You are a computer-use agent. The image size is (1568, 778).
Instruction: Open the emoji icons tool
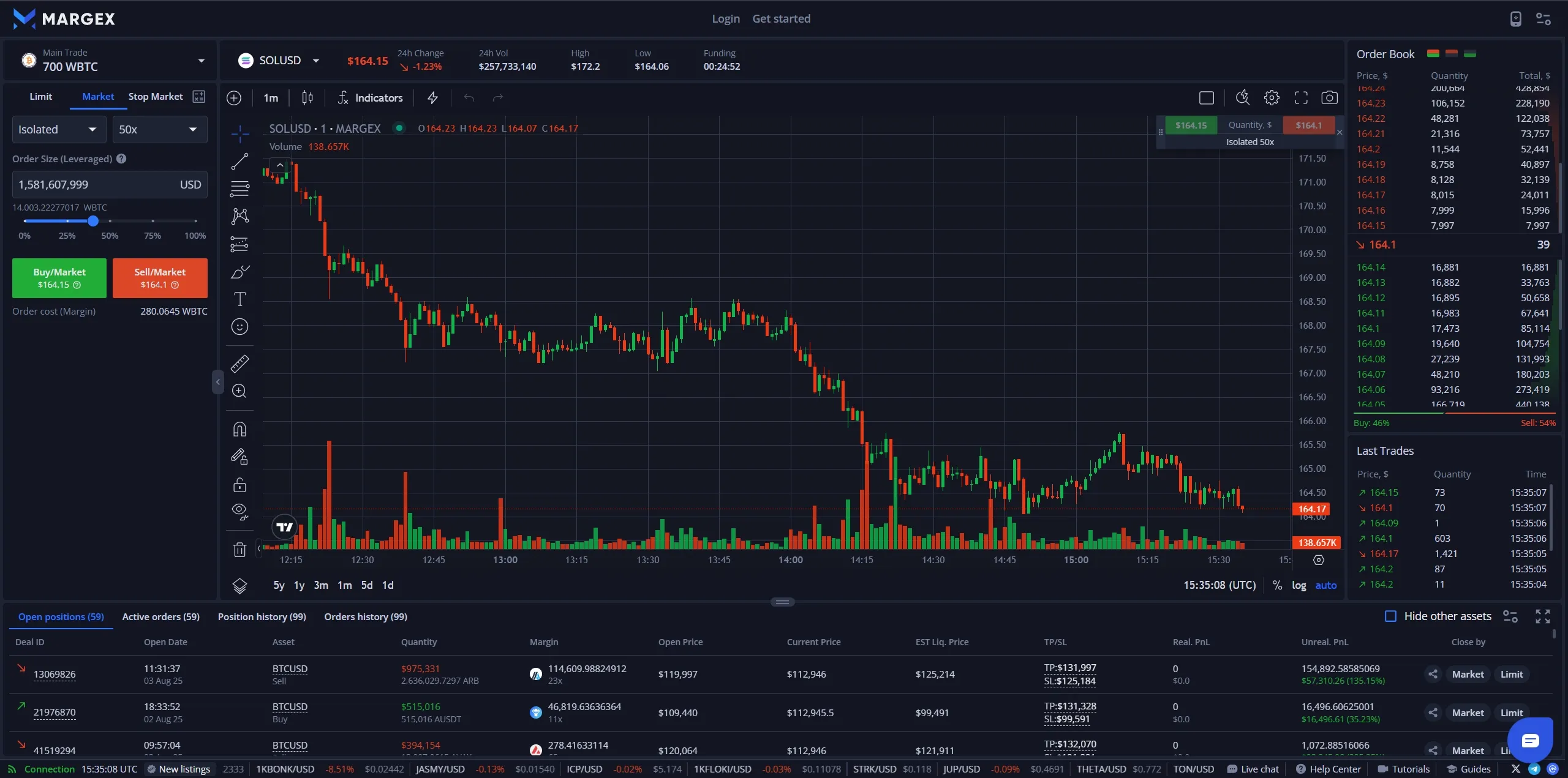[239, 327]
